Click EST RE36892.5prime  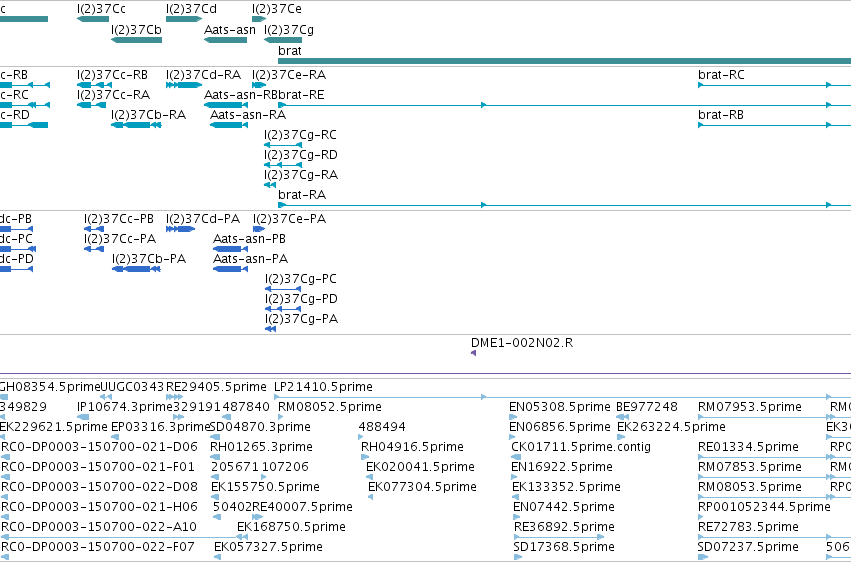(564, 527)
